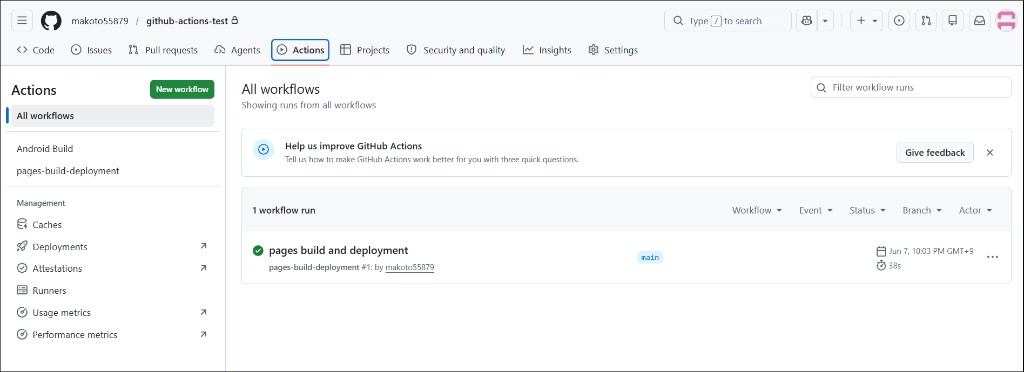This screenshot has height=372, width=1024.
Task: Click the Give feedback button
Action: click(x=935, y=153)
